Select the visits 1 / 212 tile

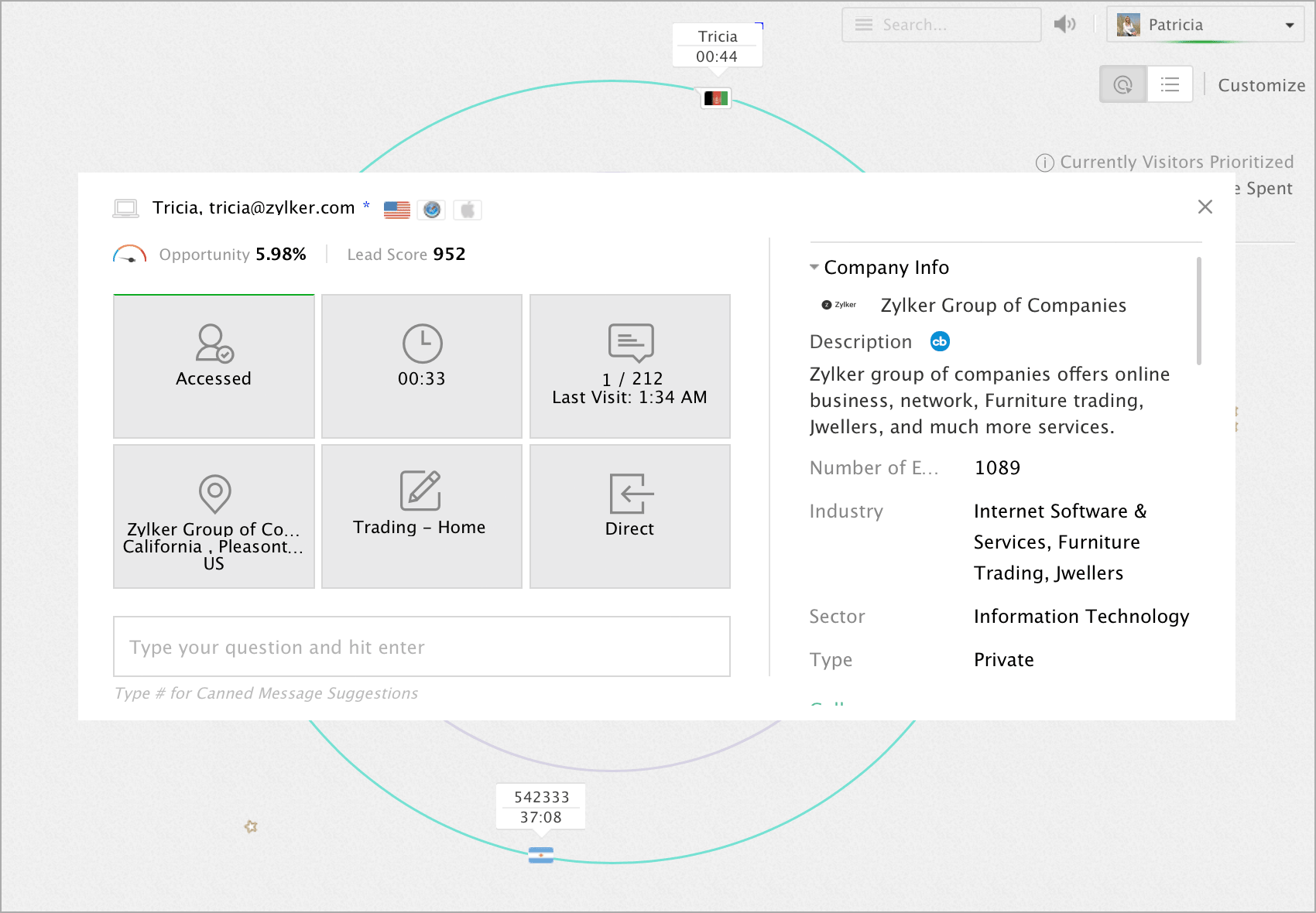630,366
